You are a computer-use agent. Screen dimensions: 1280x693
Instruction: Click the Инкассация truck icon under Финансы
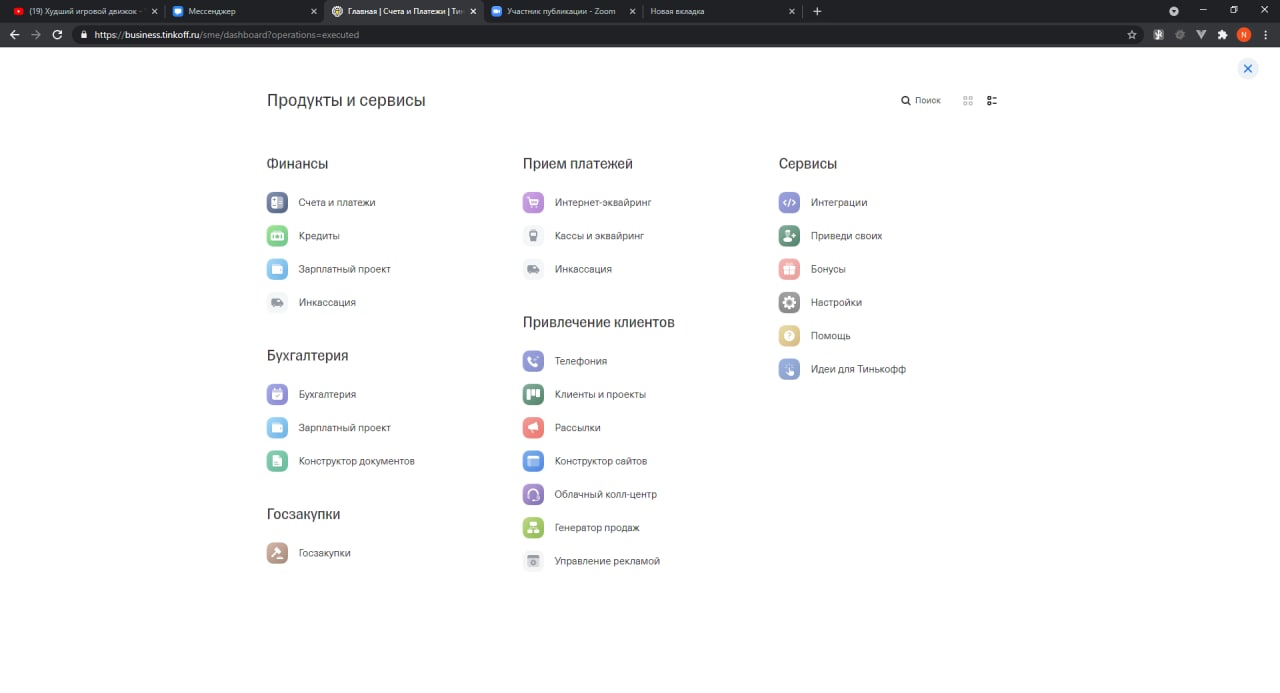pos(277,302)
